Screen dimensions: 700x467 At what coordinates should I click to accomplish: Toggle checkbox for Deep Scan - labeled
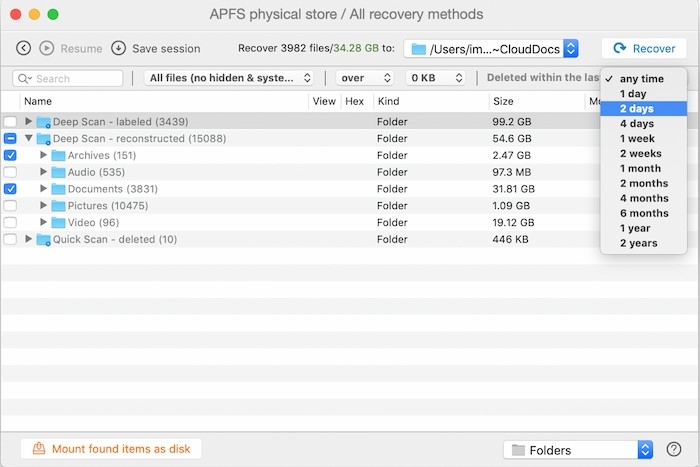[10, 121]
